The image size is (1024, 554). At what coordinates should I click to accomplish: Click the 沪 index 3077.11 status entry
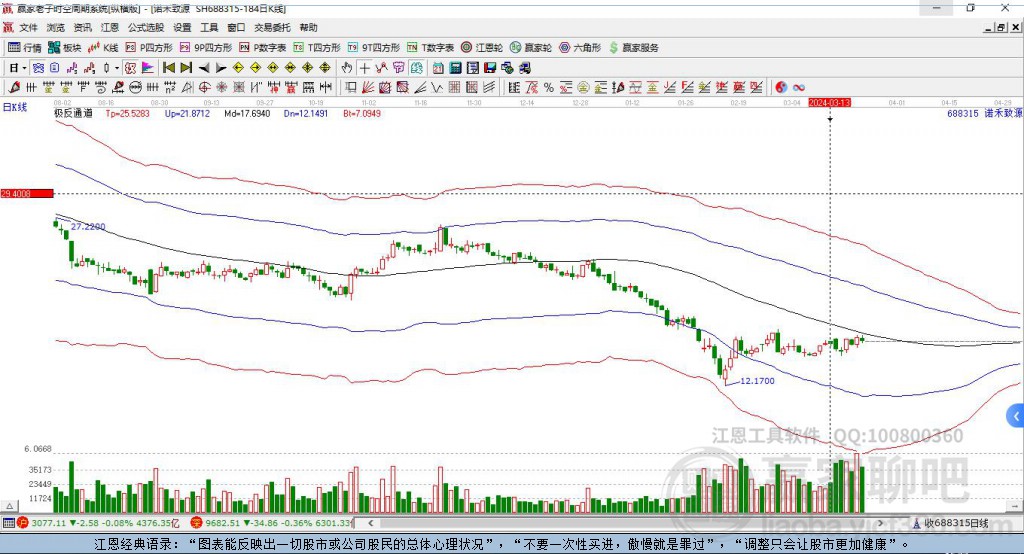(x=98, y=523)
